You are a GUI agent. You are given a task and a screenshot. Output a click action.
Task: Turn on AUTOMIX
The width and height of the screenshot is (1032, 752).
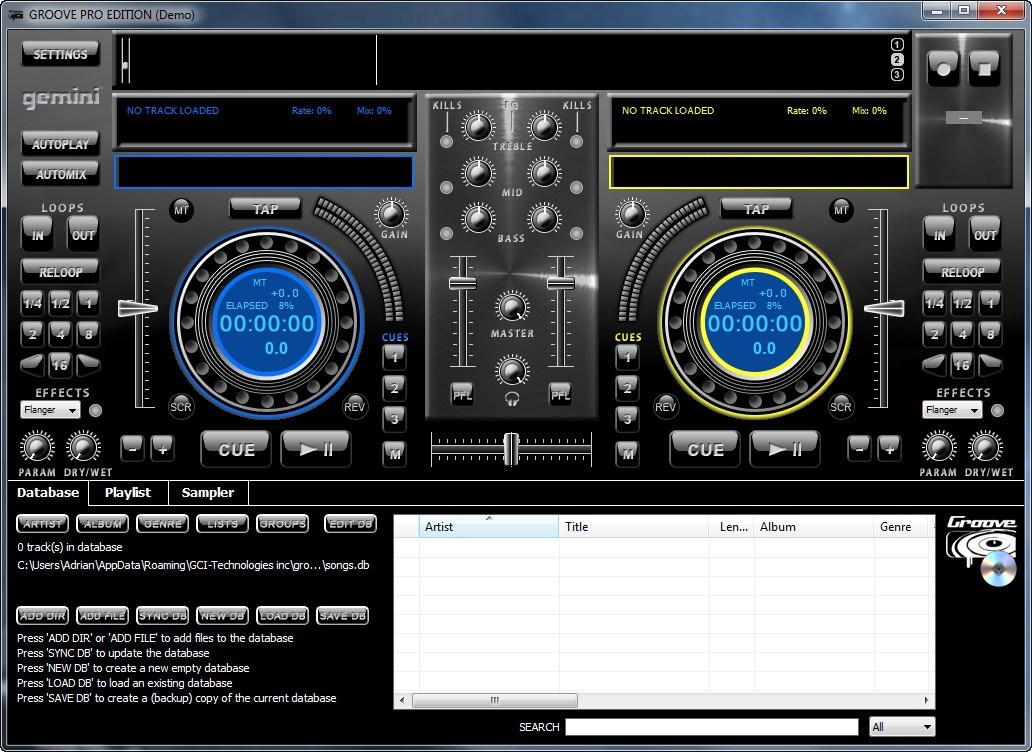[x=60, y=173]
